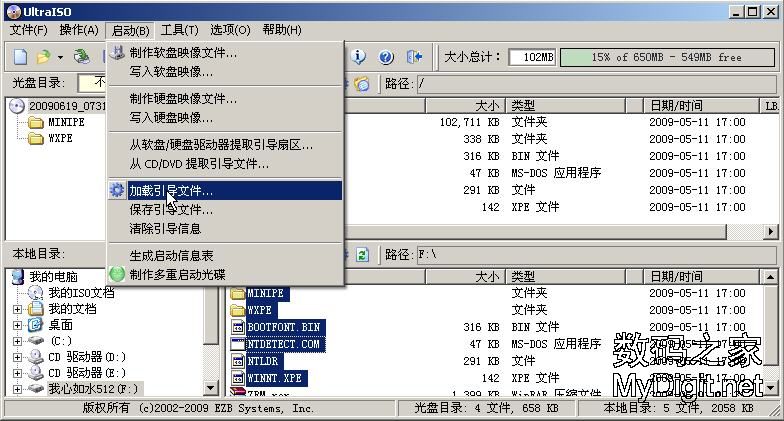Click the local tree scrollbar down arrow

coord(210,388)
